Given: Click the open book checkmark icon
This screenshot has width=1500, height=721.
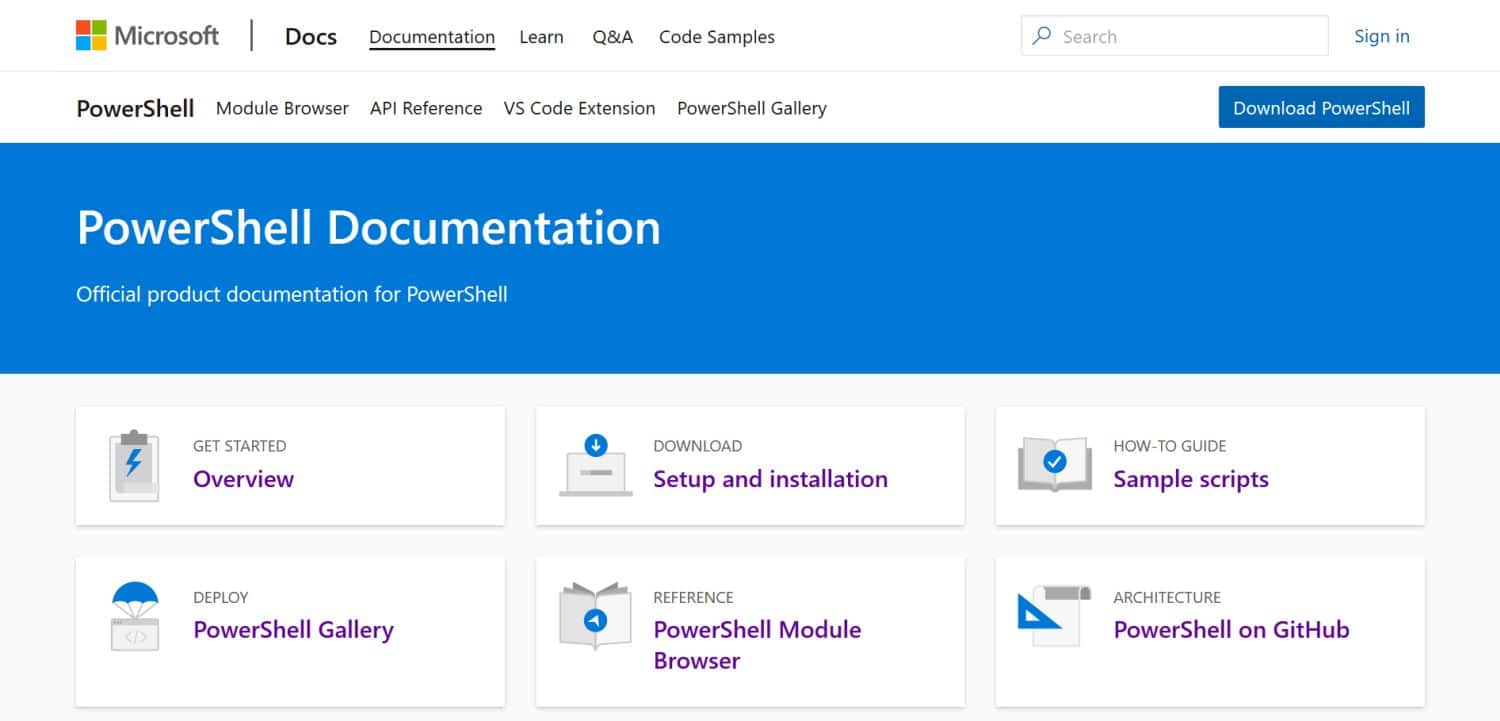Looking at the screenshot, I should point(1054,463).
